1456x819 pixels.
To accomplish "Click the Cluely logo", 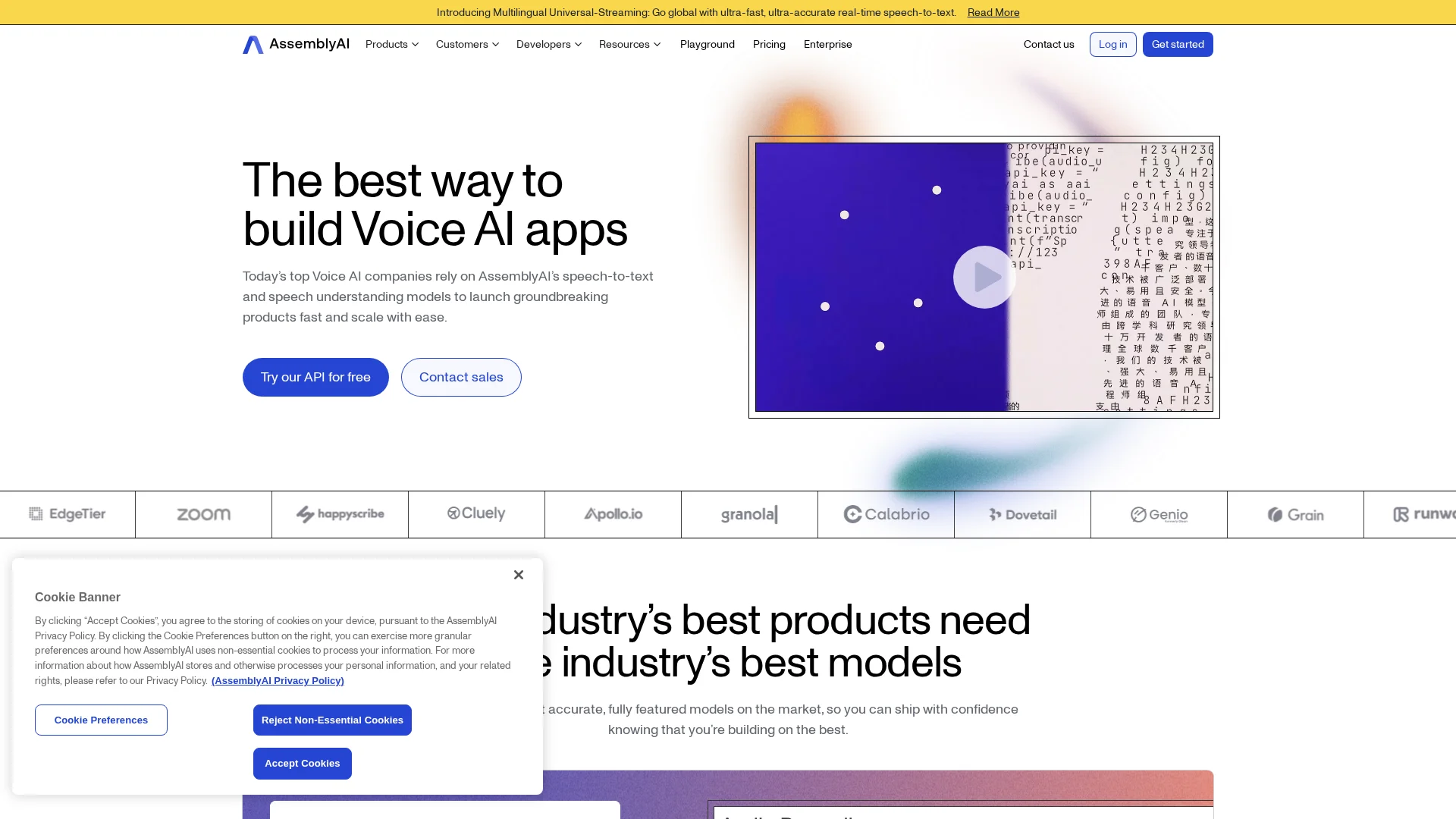I will (x=476, y=514).
